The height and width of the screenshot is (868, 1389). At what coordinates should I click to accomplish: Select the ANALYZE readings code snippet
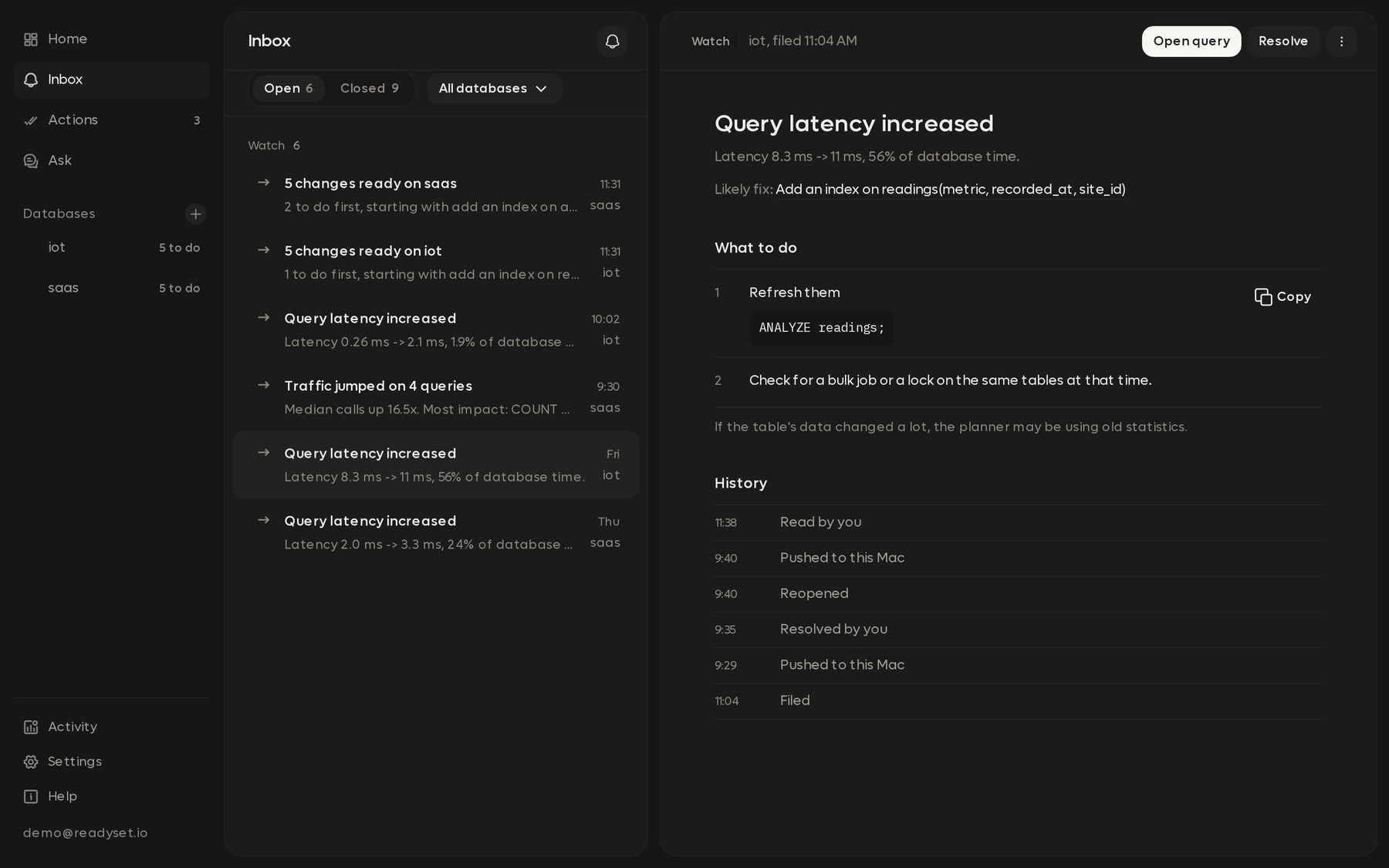coord(821,328)
